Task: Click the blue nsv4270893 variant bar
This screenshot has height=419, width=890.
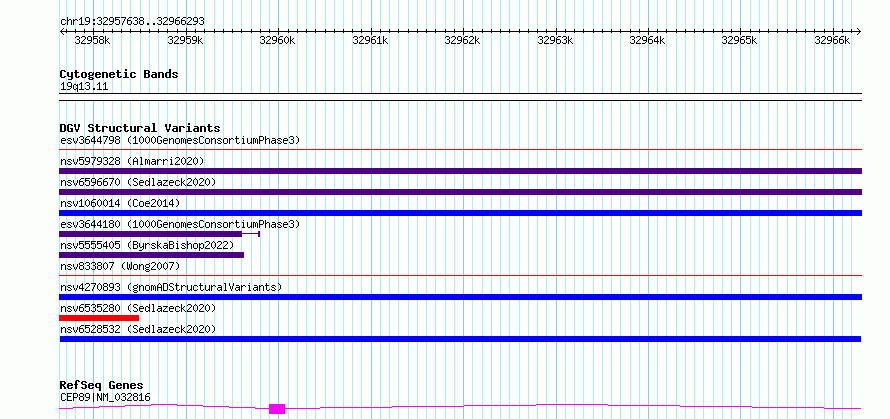Action: (x=460, y=297)
